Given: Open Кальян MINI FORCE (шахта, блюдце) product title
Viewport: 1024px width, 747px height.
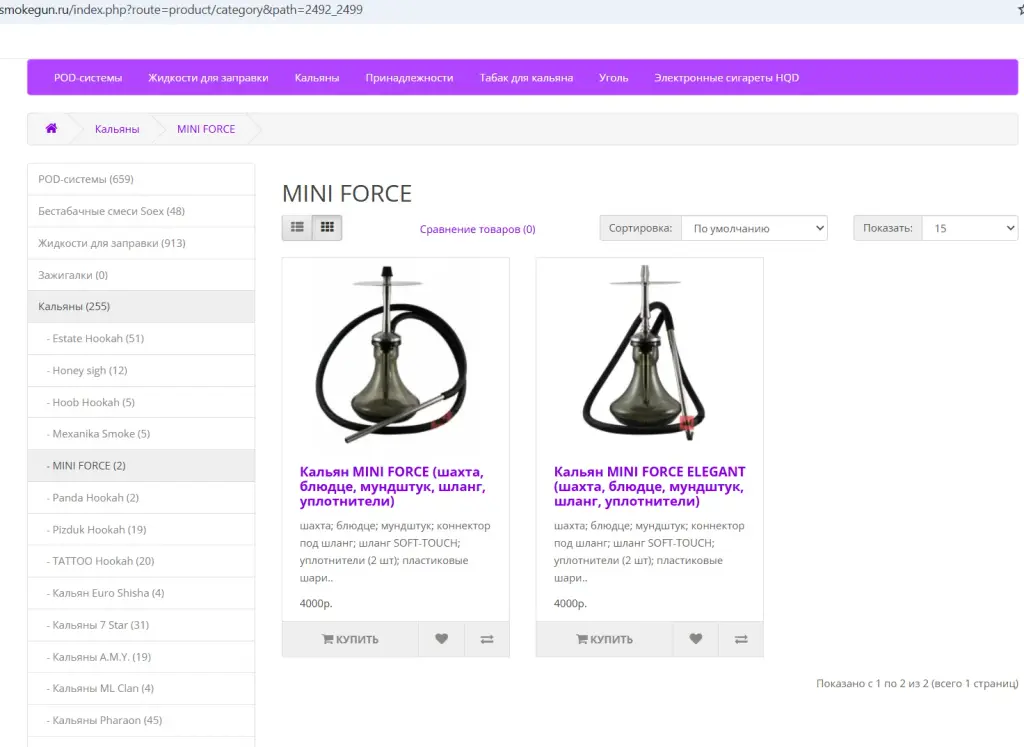Looking at the screenshot, I should 392,486.
